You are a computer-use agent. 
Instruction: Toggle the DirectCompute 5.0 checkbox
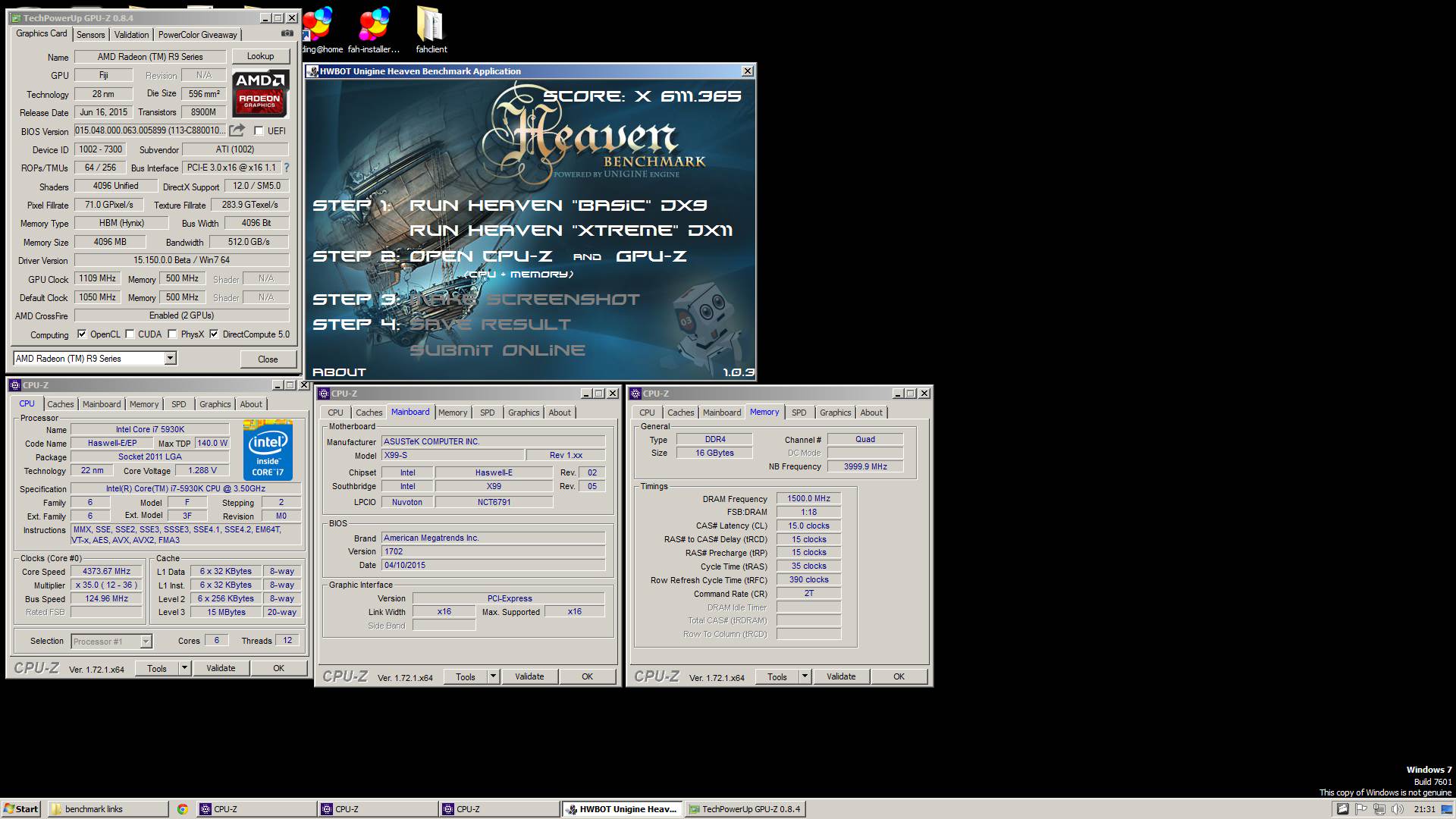click(214, 334)
